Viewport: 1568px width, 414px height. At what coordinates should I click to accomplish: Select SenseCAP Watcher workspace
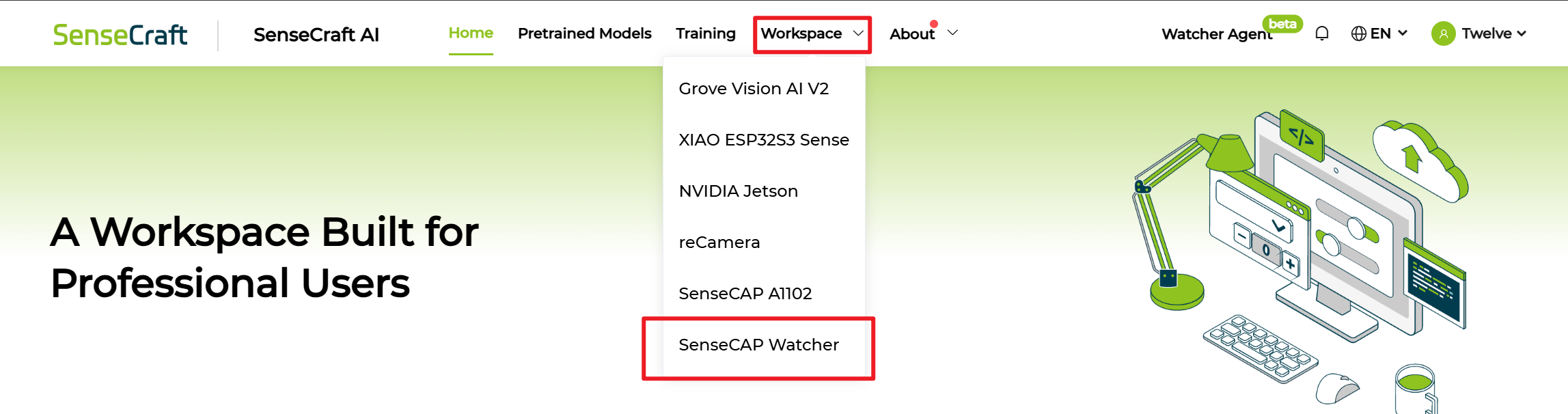758,345
